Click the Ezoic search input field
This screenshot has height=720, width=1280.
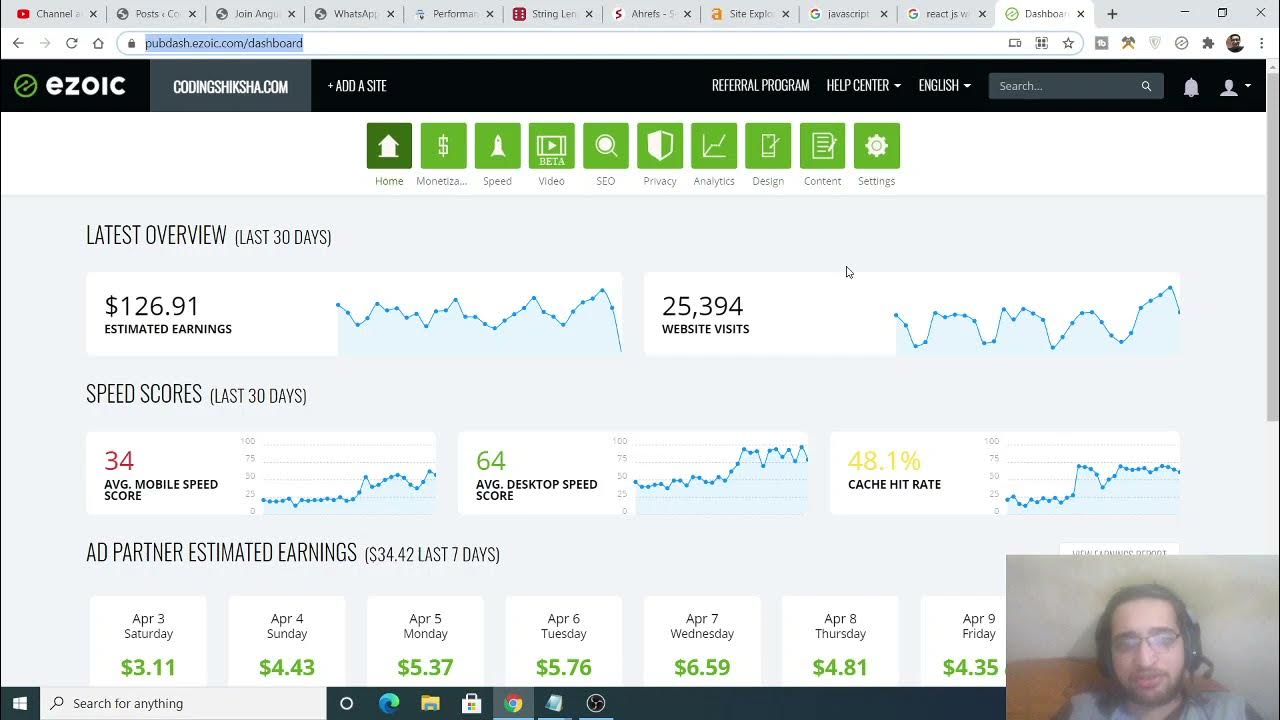pyautogui.click(x=1066, y=86)
